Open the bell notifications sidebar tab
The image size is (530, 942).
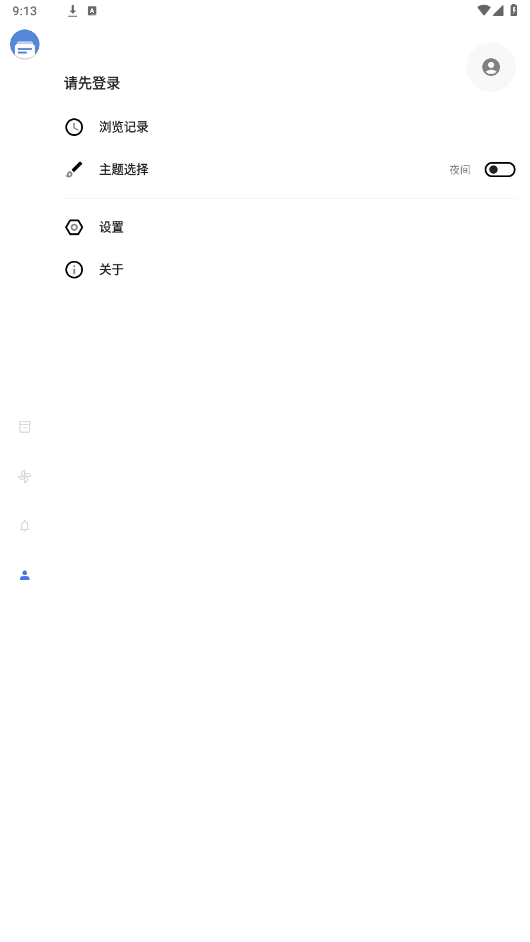pyautogui.click(x=25, y=526)
